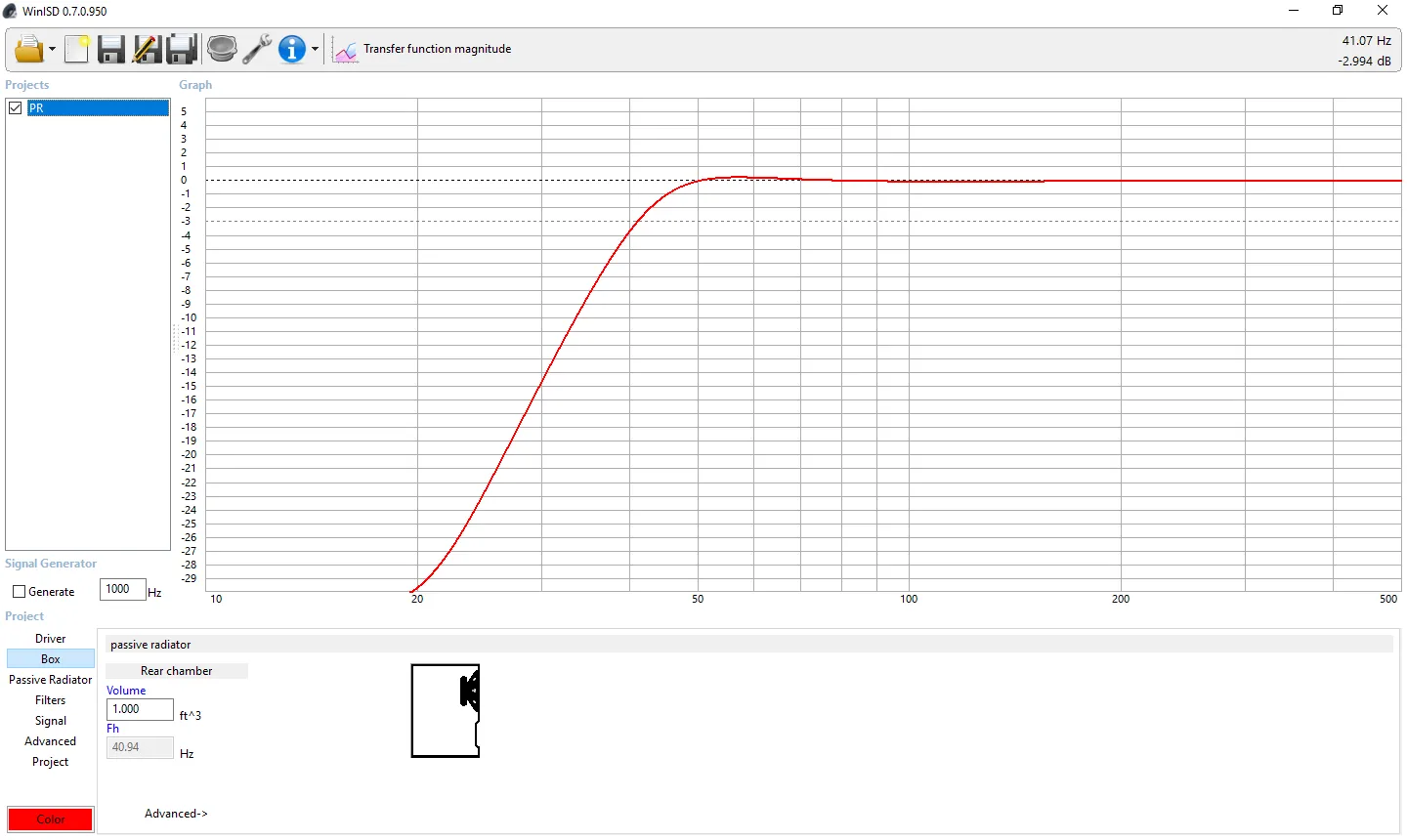Expand the open-project dropdown arrow
Screen dimensions: 1407x840
tap(52, 49)
